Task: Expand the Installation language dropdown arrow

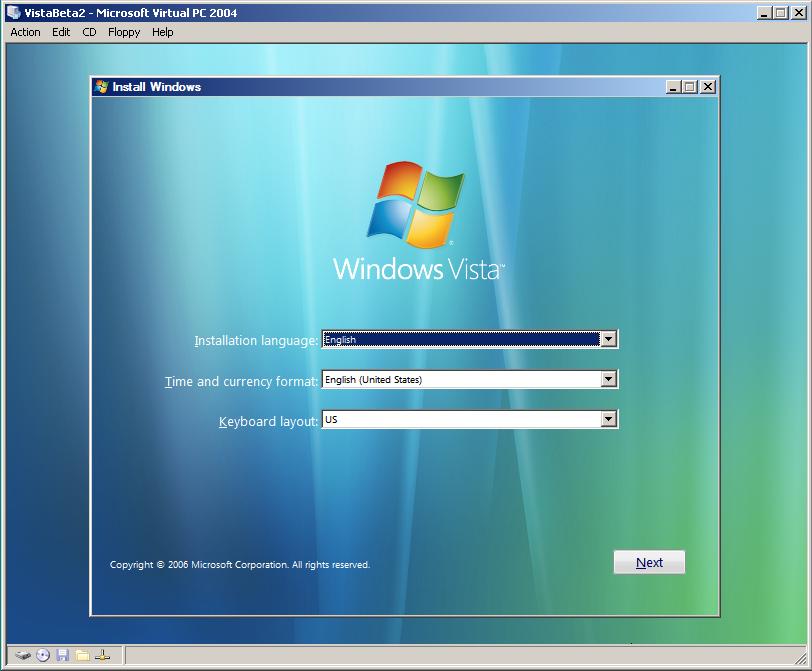Action: (x=608, y=339)
